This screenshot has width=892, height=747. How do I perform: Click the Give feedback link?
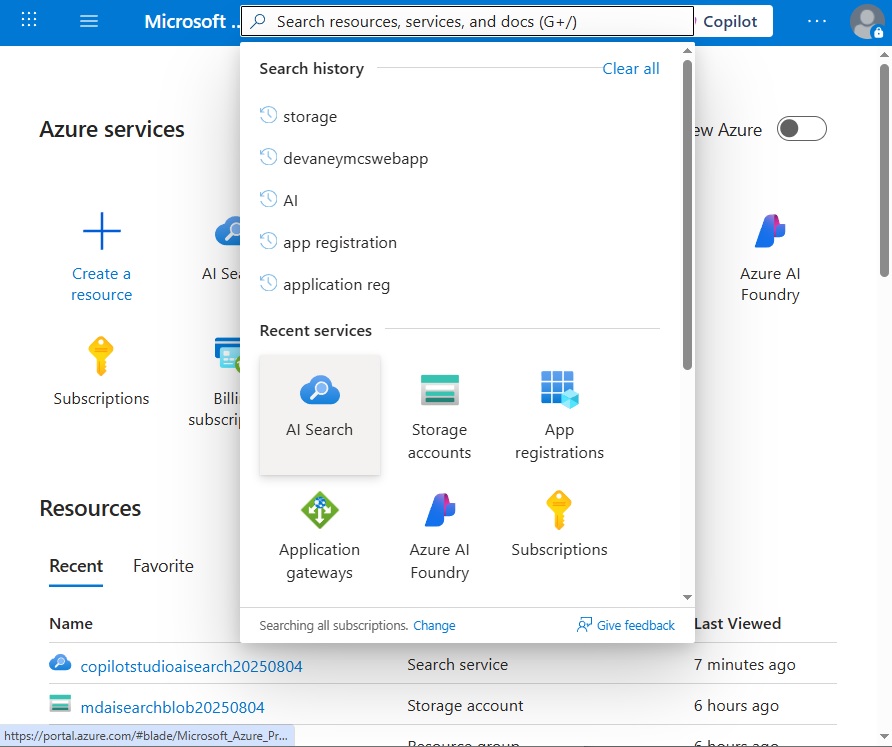click(x=635, y=625)
